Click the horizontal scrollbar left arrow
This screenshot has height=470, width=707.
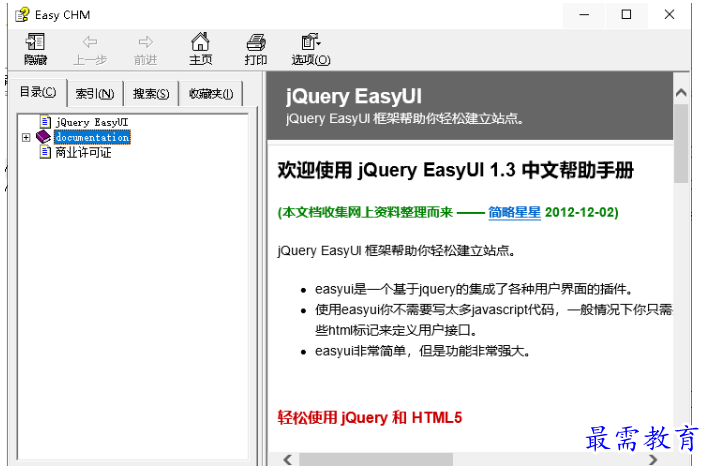point(288,460)
